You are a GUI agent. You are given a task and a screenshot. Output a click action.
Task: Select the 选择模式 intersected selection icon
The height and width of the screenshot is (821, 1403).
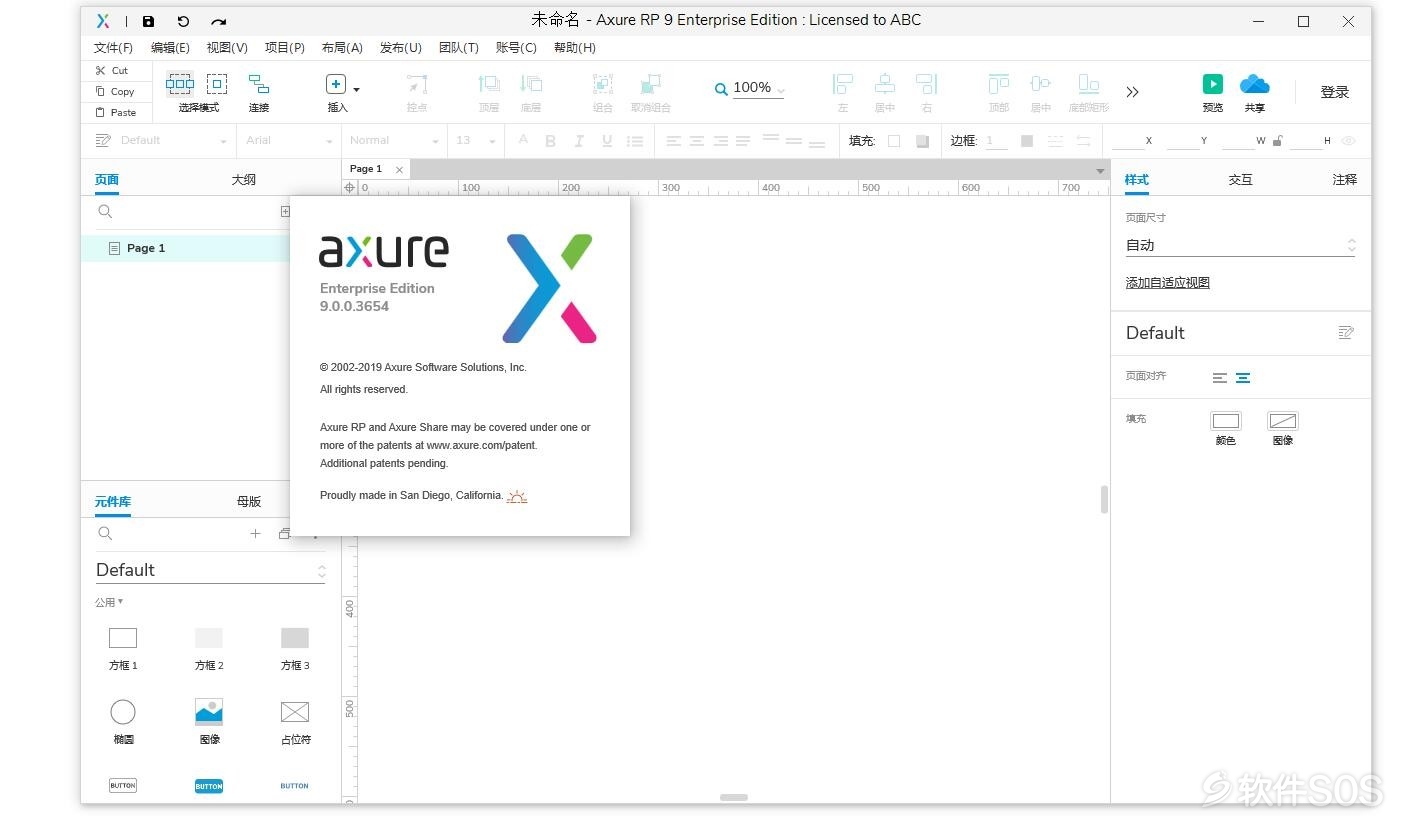pyautogui.click(x=180, y=84)
